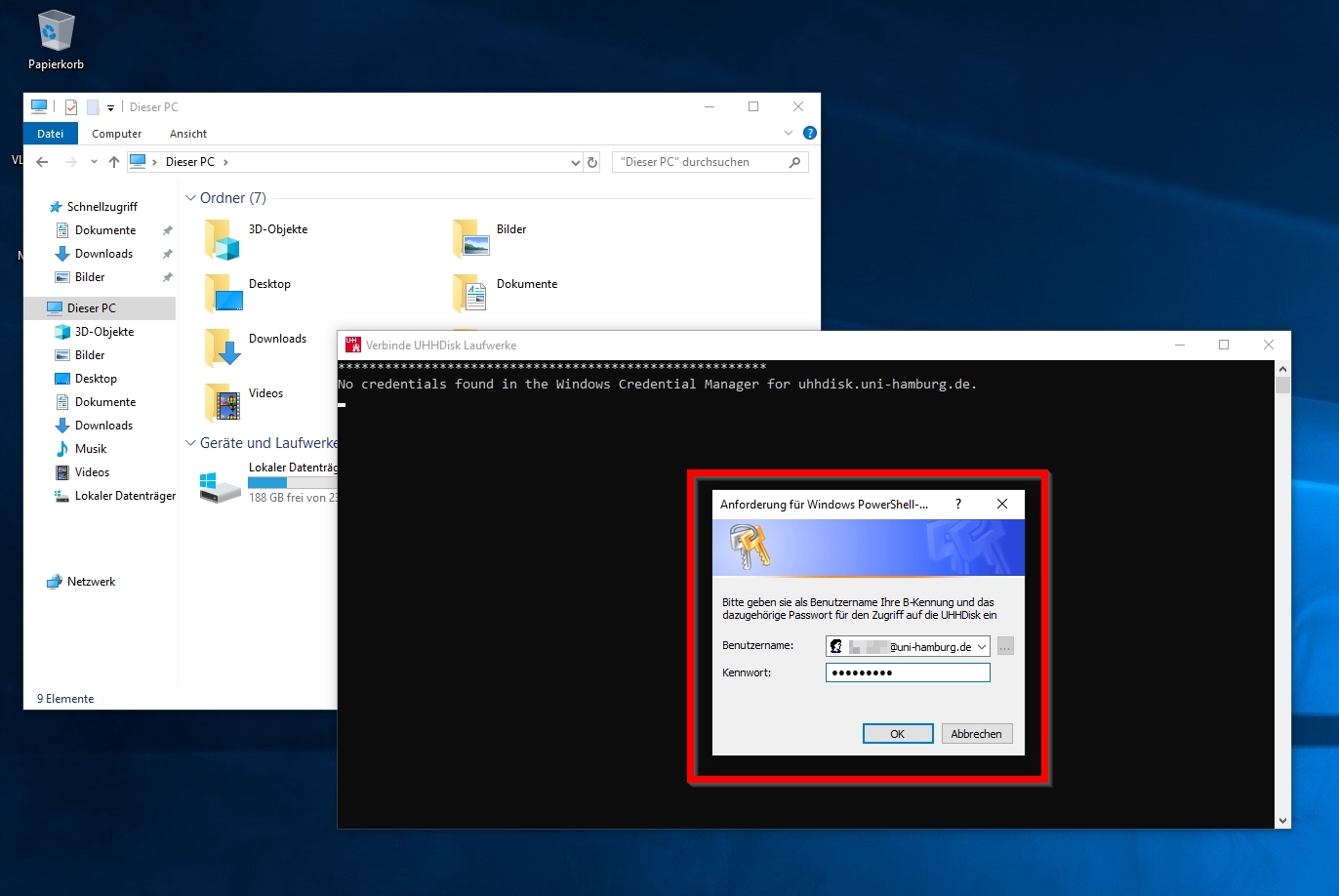Collapse the Geräte und Laufwerke section
The height and width of the screenshot is (896, 1339).
[190, 443]
